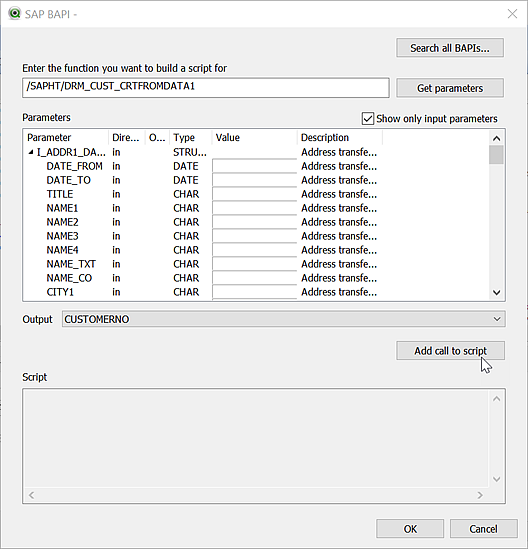Viewport: 528px width, 549px height.
Task: Collapse the I_ADDR1_DA... structure node
Action: coord(31,152)
